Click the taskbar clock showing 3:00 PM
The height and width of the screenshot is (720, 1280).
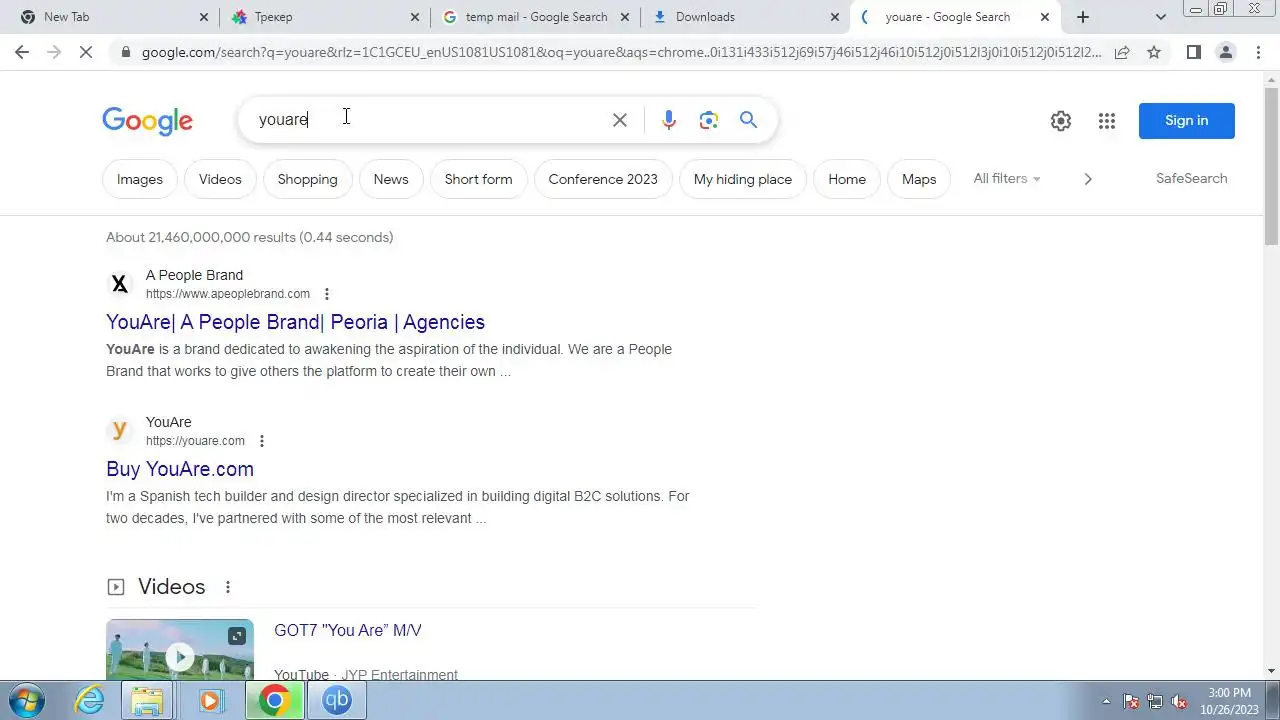pyautogui.click(x=1229, y=701)
